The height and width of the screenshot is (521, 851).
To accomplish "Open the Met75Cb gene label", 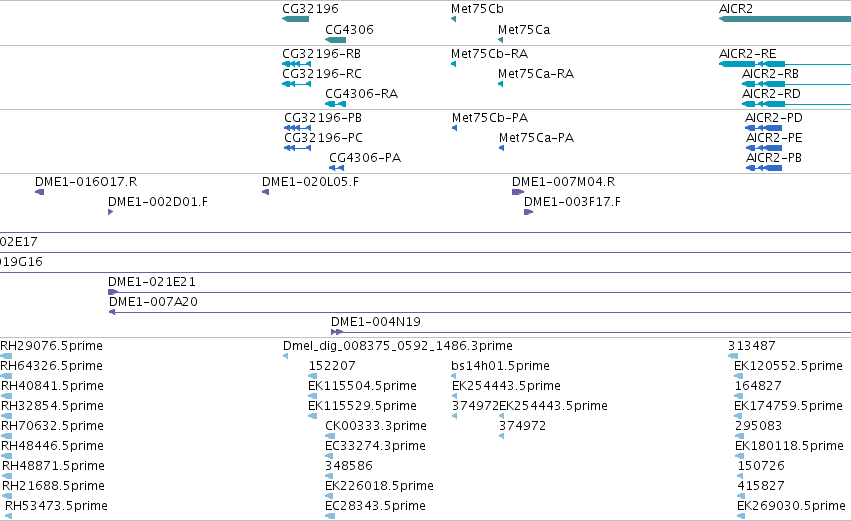I will (x=477, y=9).
